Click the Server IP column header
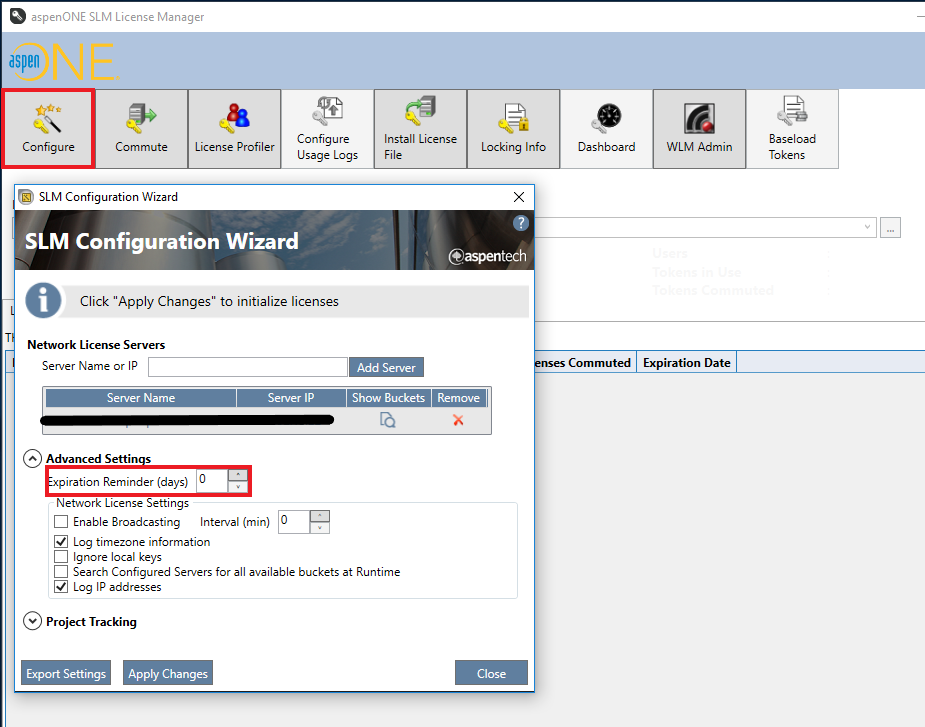 click(291, 398)
